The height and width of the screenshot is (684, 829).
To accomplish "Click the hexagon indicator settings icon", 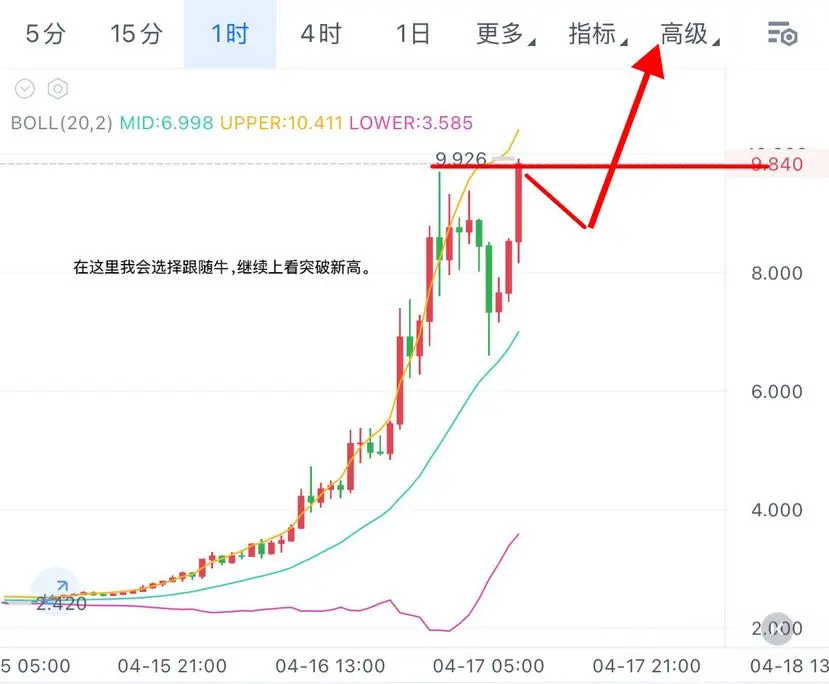I will point(58,89).
